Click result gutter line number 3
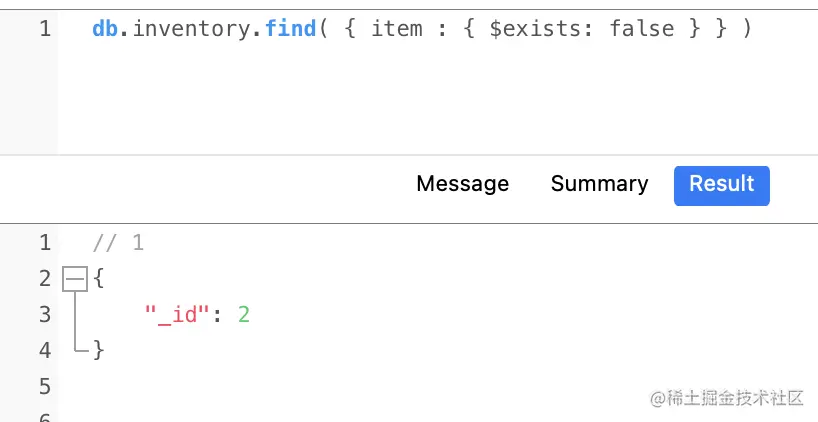 44,315
